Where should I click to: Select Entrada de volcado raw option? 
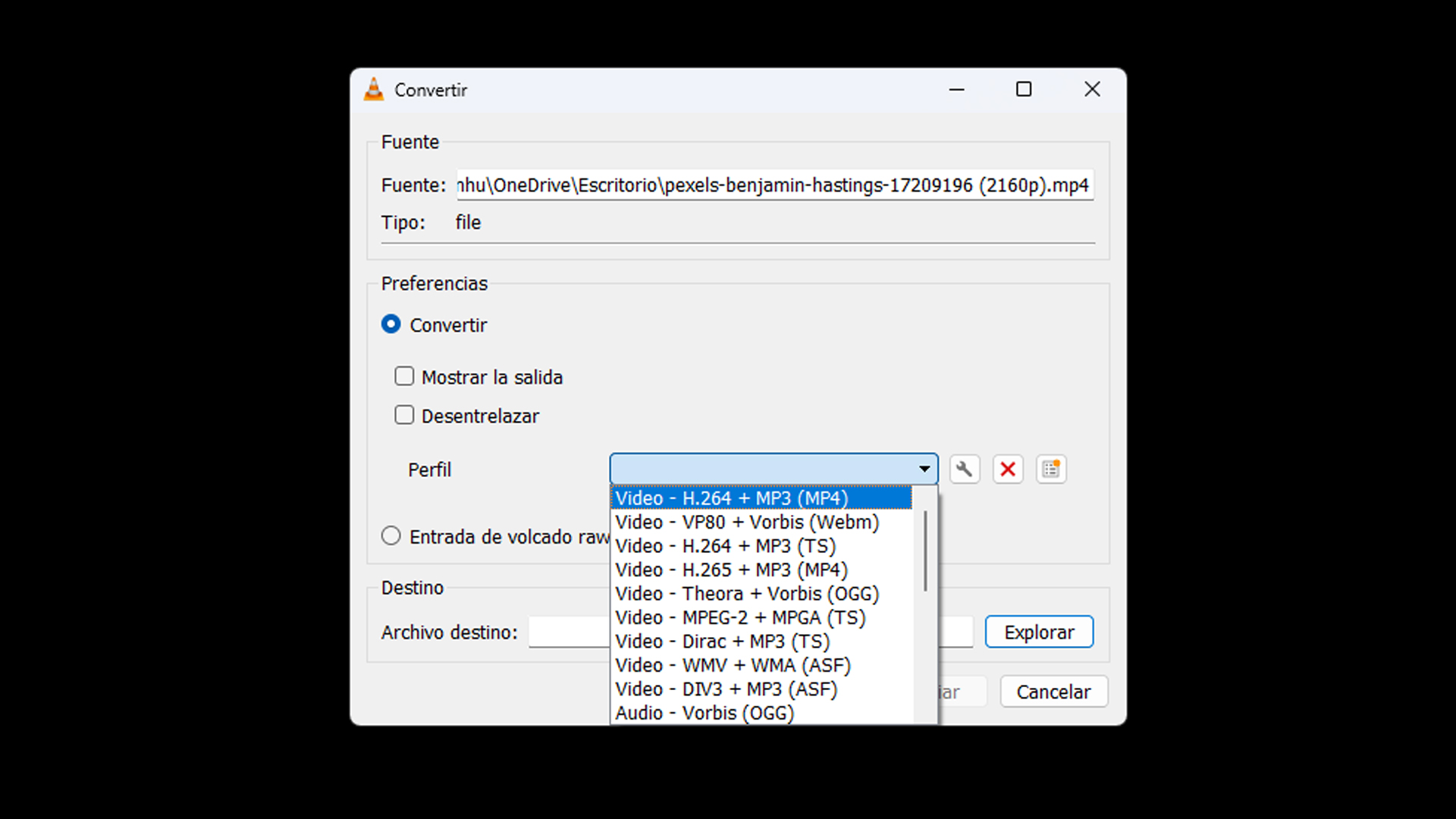391,536
